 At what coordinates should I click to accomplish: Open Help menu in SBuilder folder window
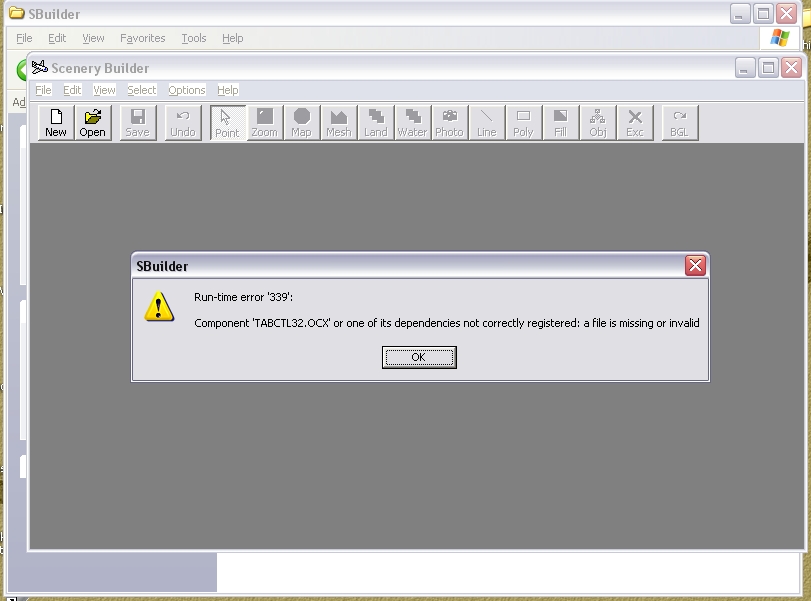point(233,38)
